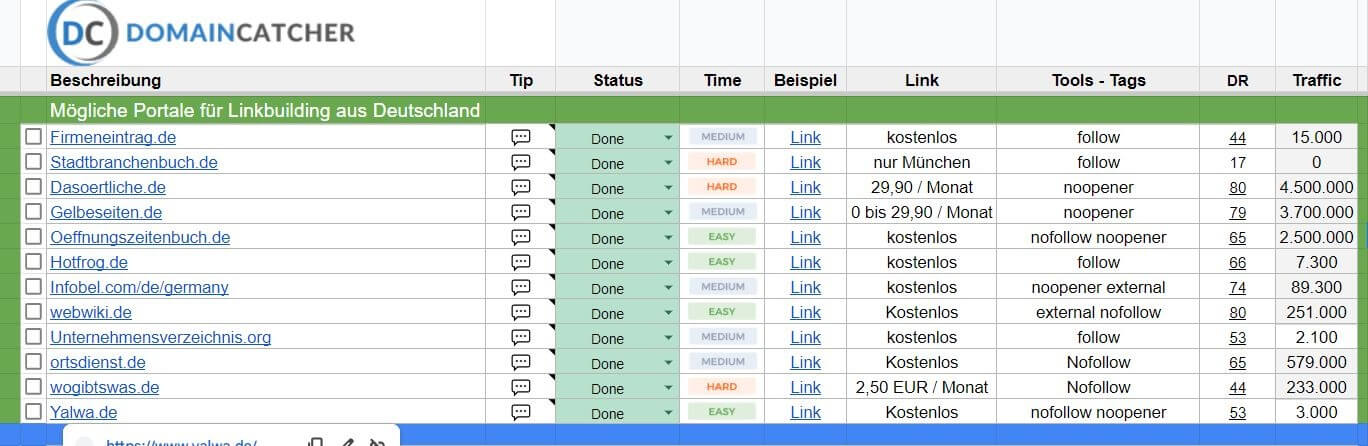Open the wogibtswas.de hyperlink
This screenshot has height=446, width=1368.
point(105,387)
